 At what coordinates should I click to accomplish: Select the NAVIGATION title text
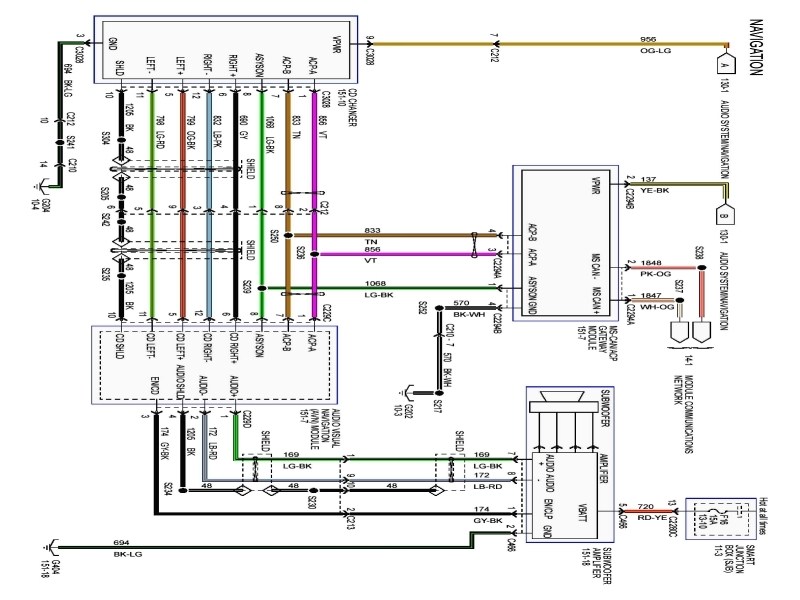756,47
